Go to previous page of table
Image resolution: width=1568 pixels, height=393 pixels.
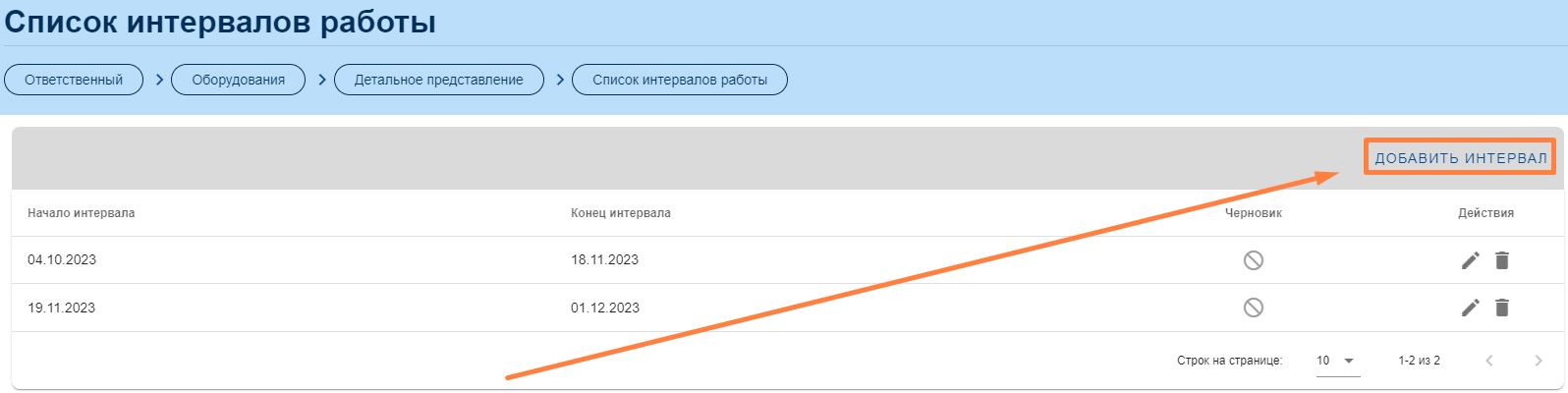click(1489, 361)
